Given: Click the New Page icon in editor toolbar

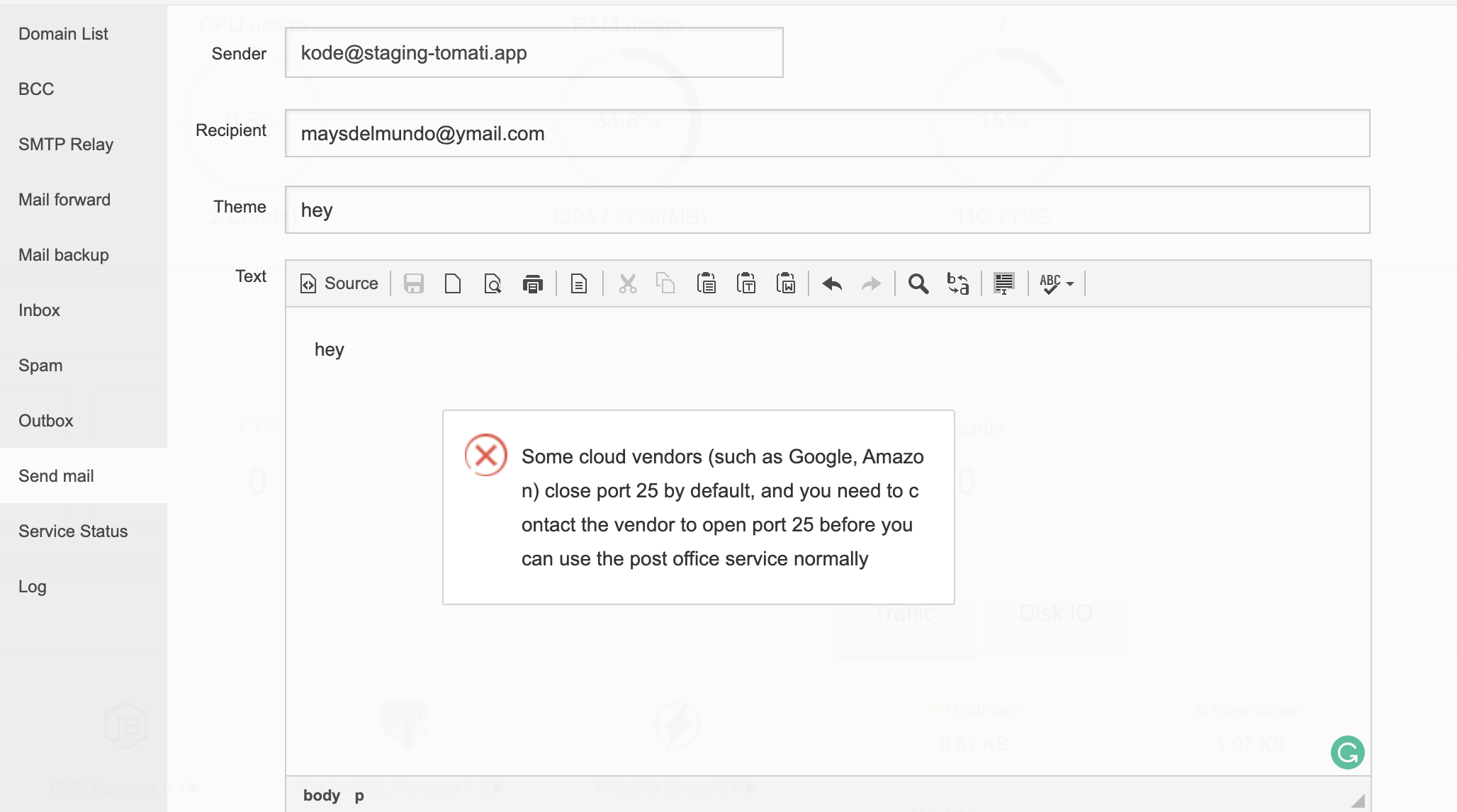Looking at the screenshot, I should (x=453, y=283).
